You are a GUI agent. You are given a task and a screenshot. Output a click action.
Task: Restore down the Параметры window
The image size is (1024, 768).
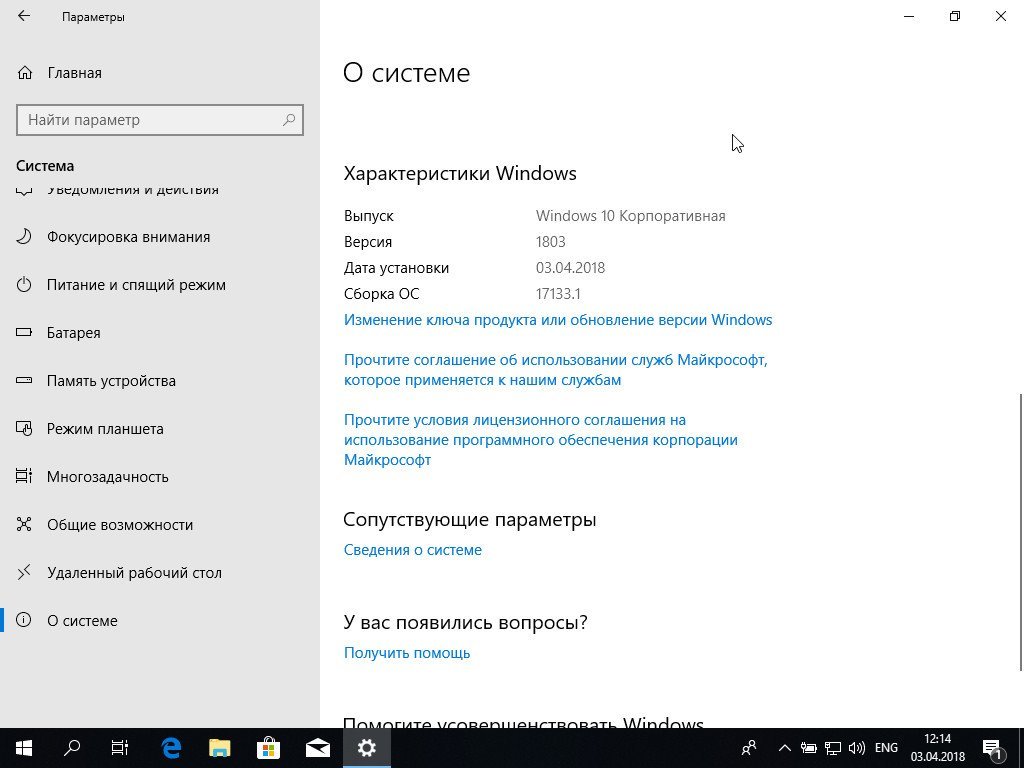click(x=955, y=16)
